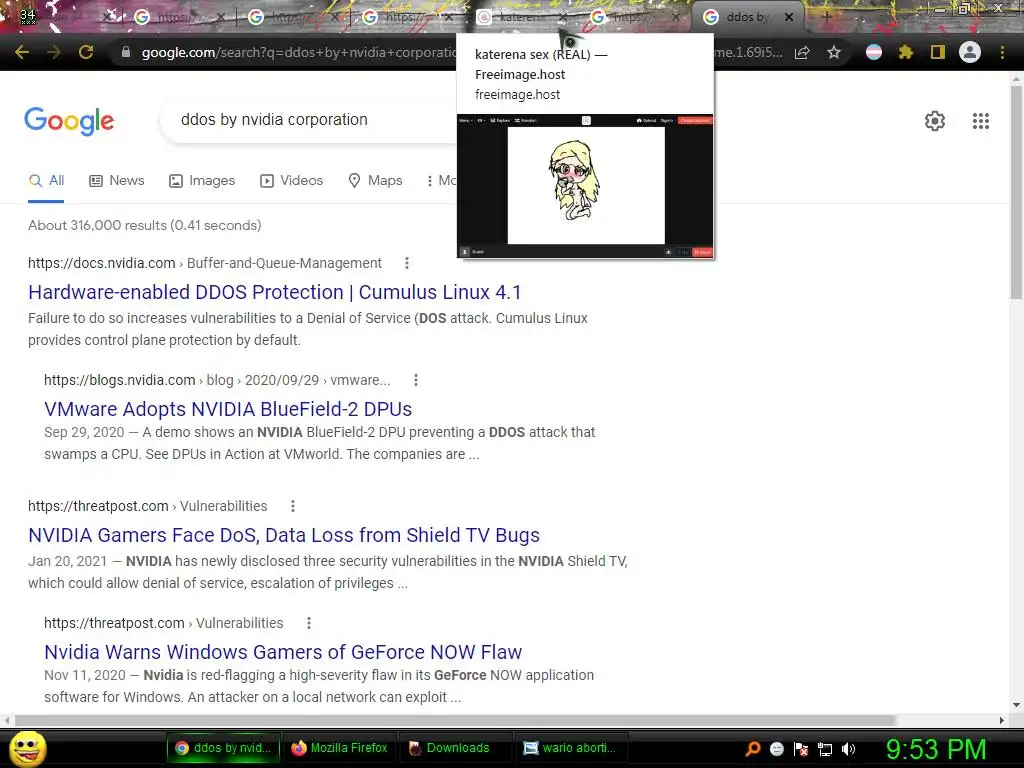Open the Google apps grid

[x=981, y=121]
